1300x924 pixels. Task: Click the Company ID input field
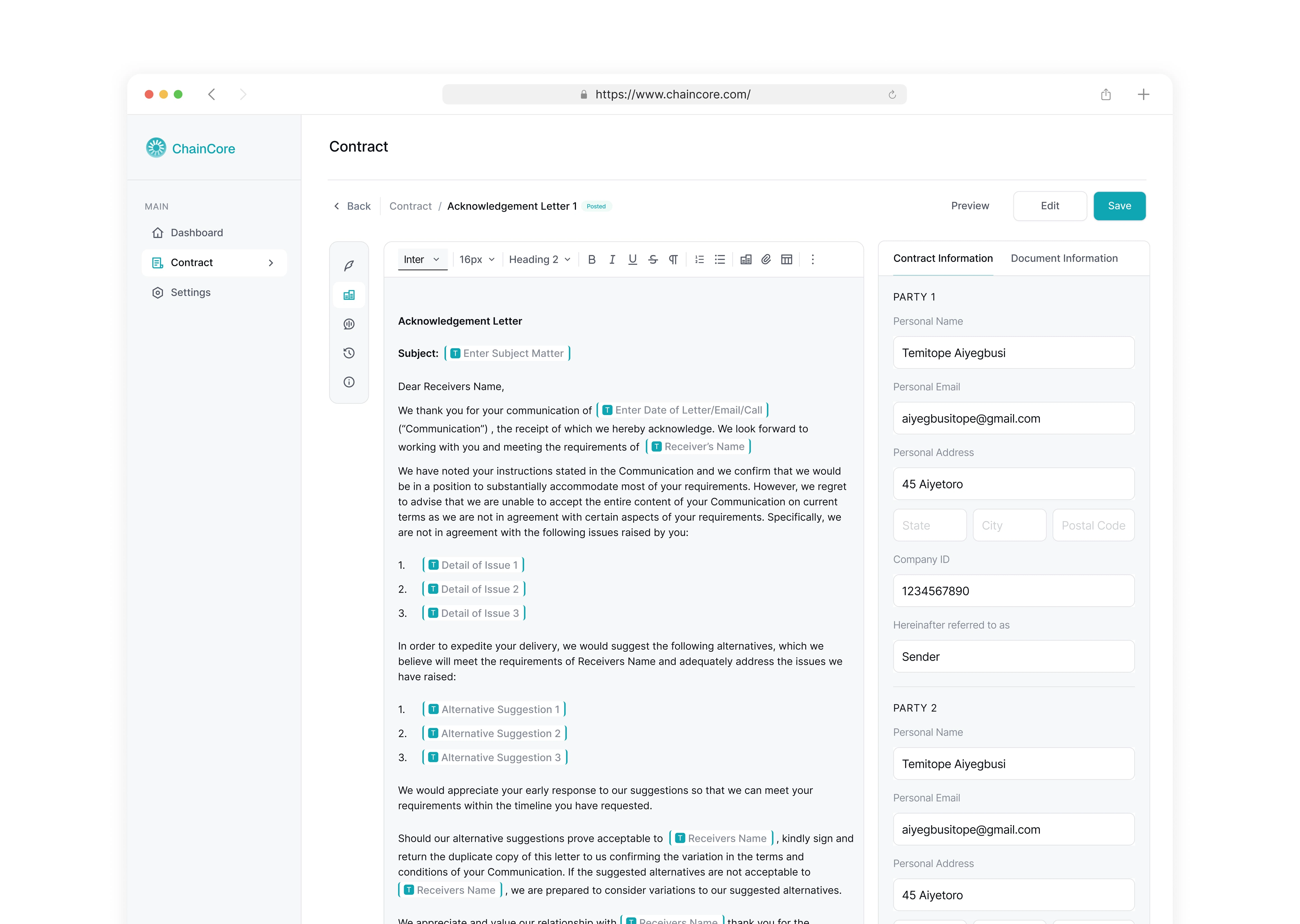[1013, 591]
